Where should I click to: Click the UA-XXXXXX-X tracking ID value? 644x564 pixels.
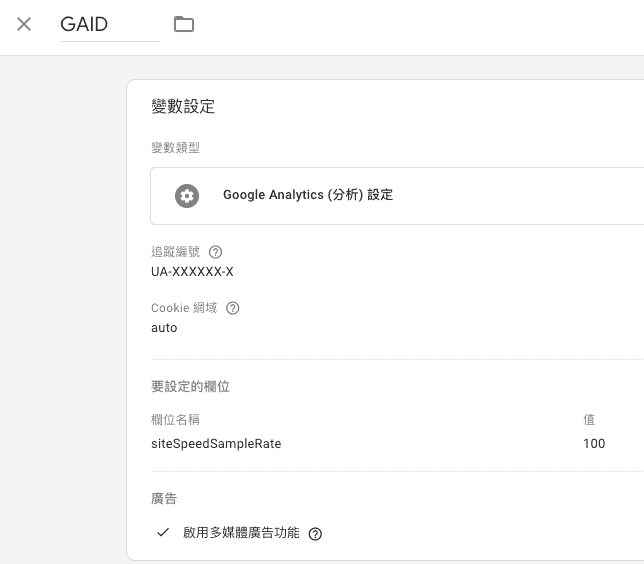click(x=192, y=272)
